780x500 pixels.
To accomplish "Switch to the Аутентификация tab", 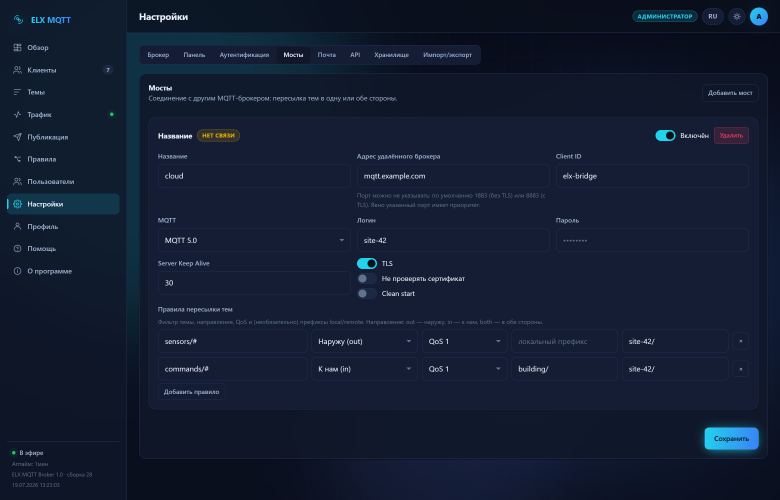I will (244, 55).
